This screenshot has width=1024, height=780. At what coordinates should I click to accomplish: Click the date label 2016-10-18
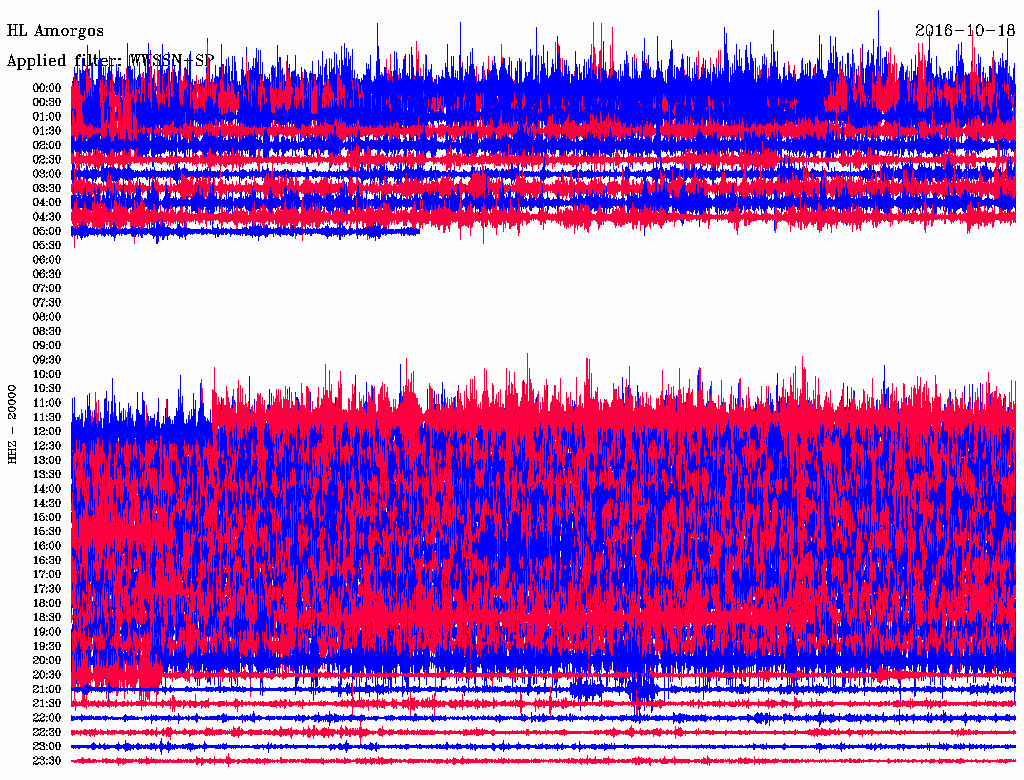965,30
